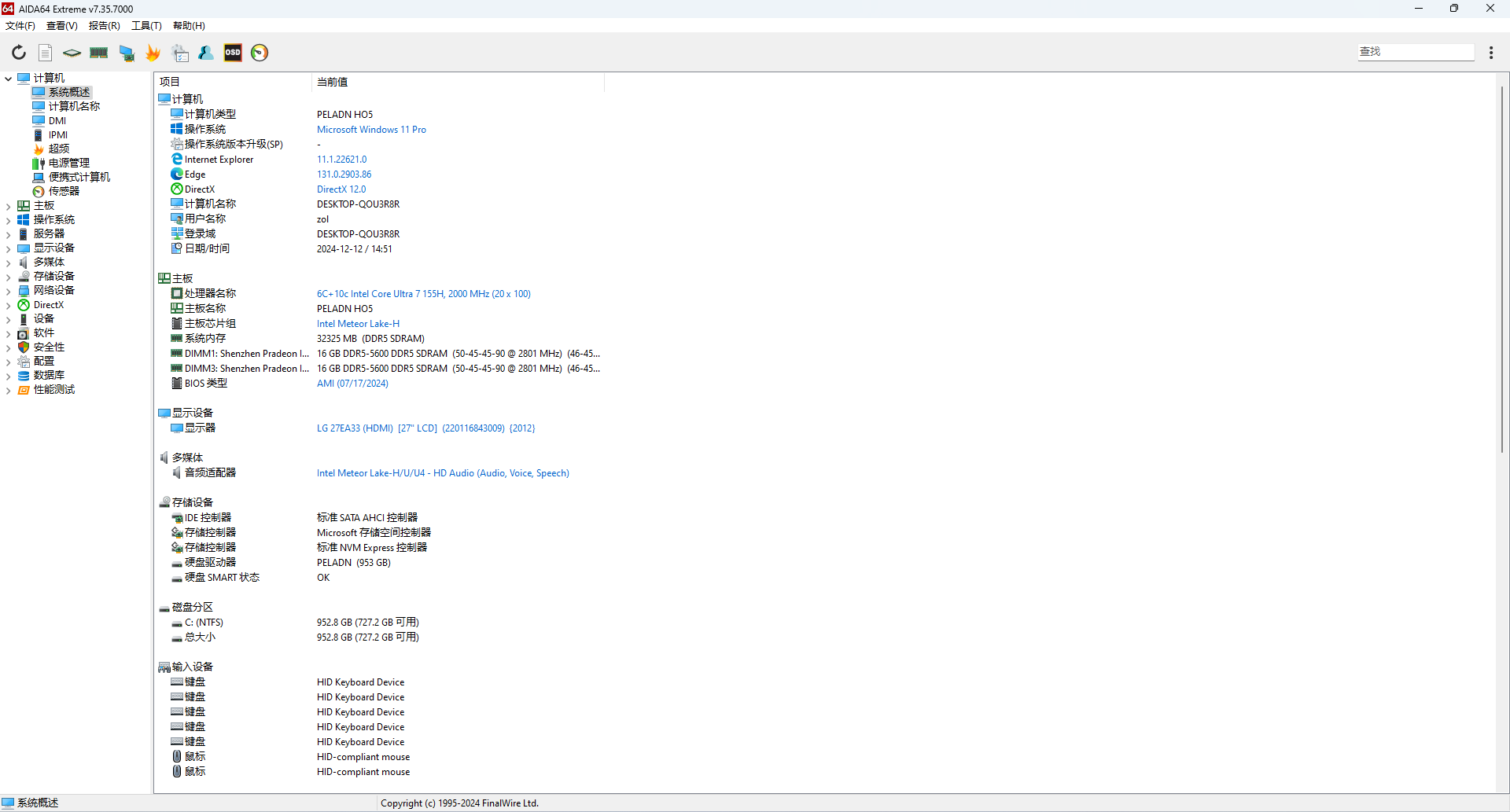Select 系统概述 in the tree
Viewport: 1510px width, 812px height.
pos(69,92)
